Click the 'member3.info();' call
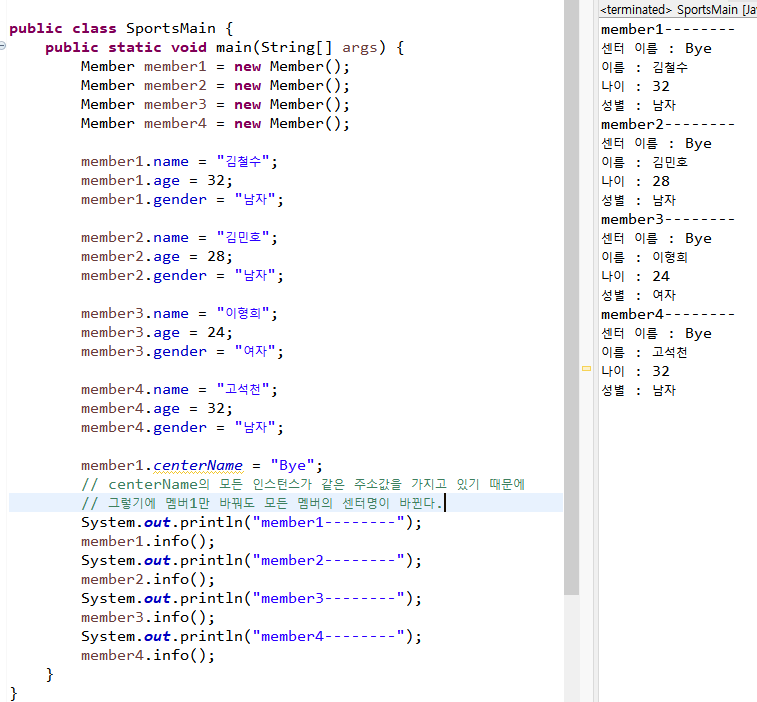757x702 pixels. coord(148,618)
